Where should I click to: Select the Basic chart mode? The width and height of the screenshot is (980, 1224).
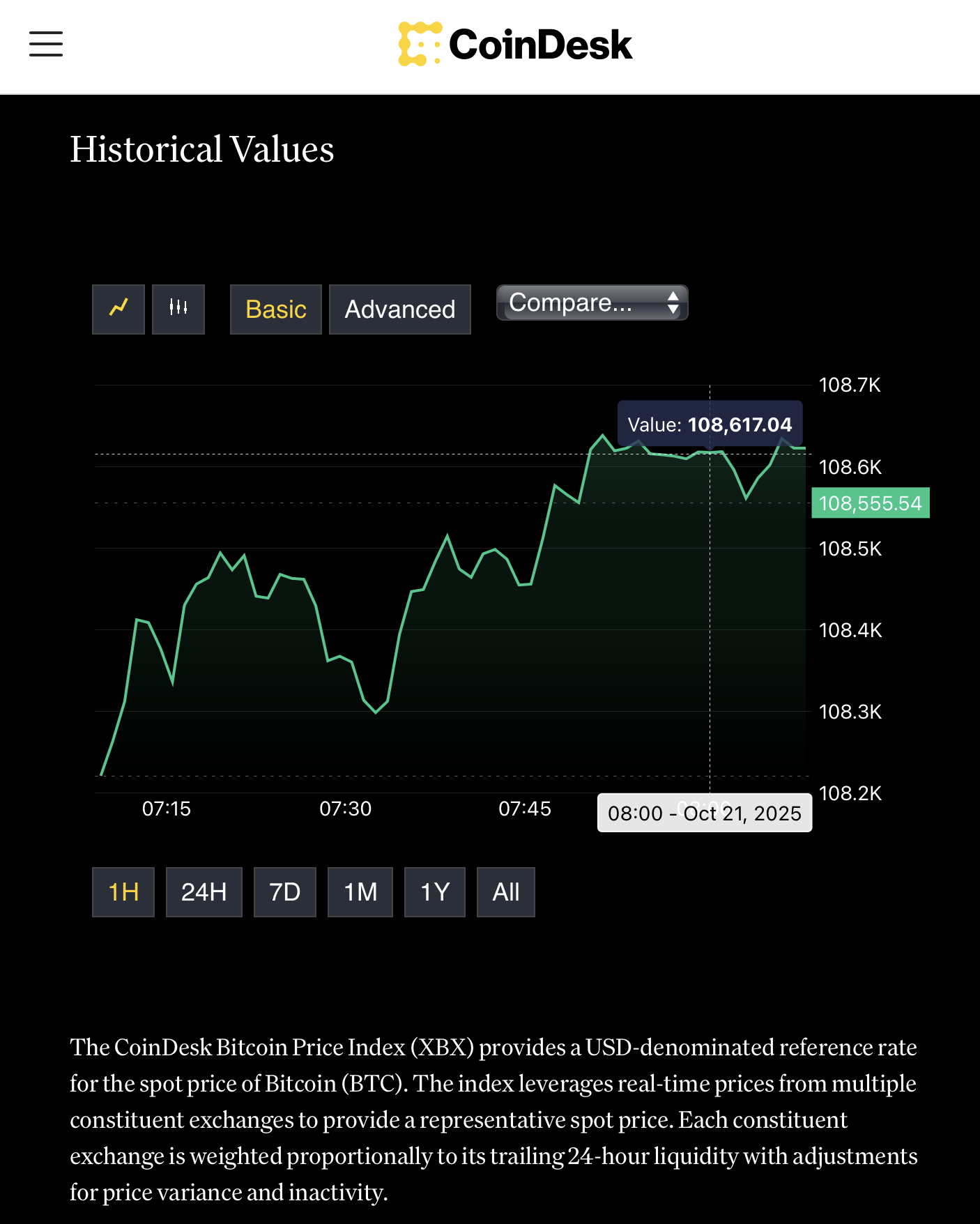pos(276,309)
